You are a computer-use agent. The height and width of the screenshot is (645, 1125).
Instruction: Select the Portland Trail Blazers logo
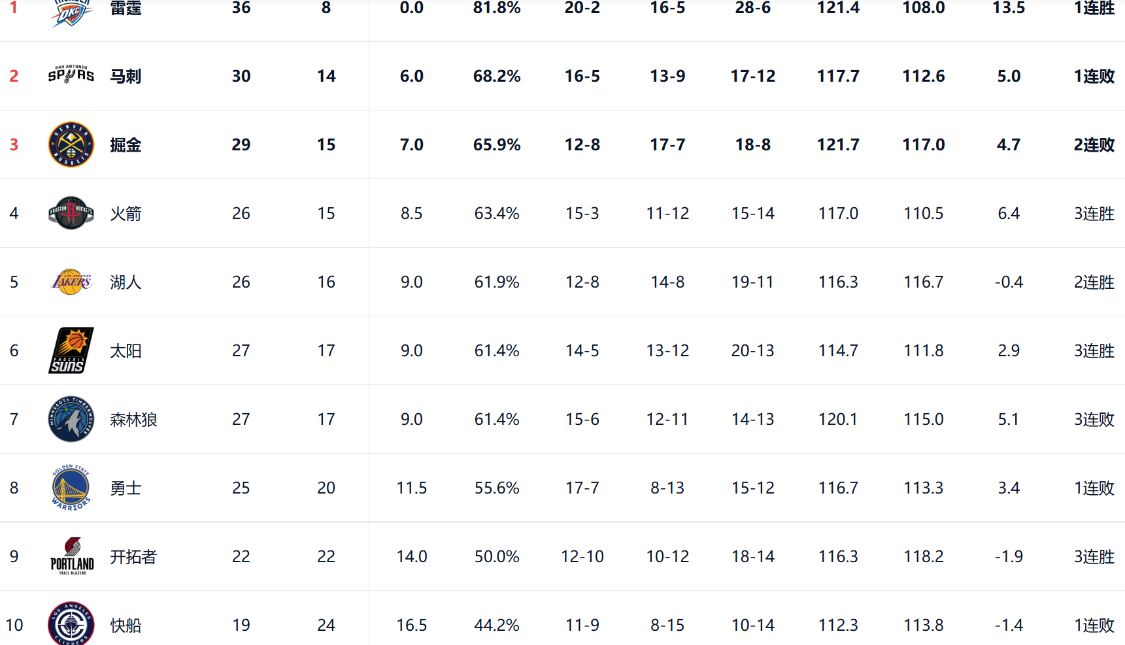tap(71, 556)
